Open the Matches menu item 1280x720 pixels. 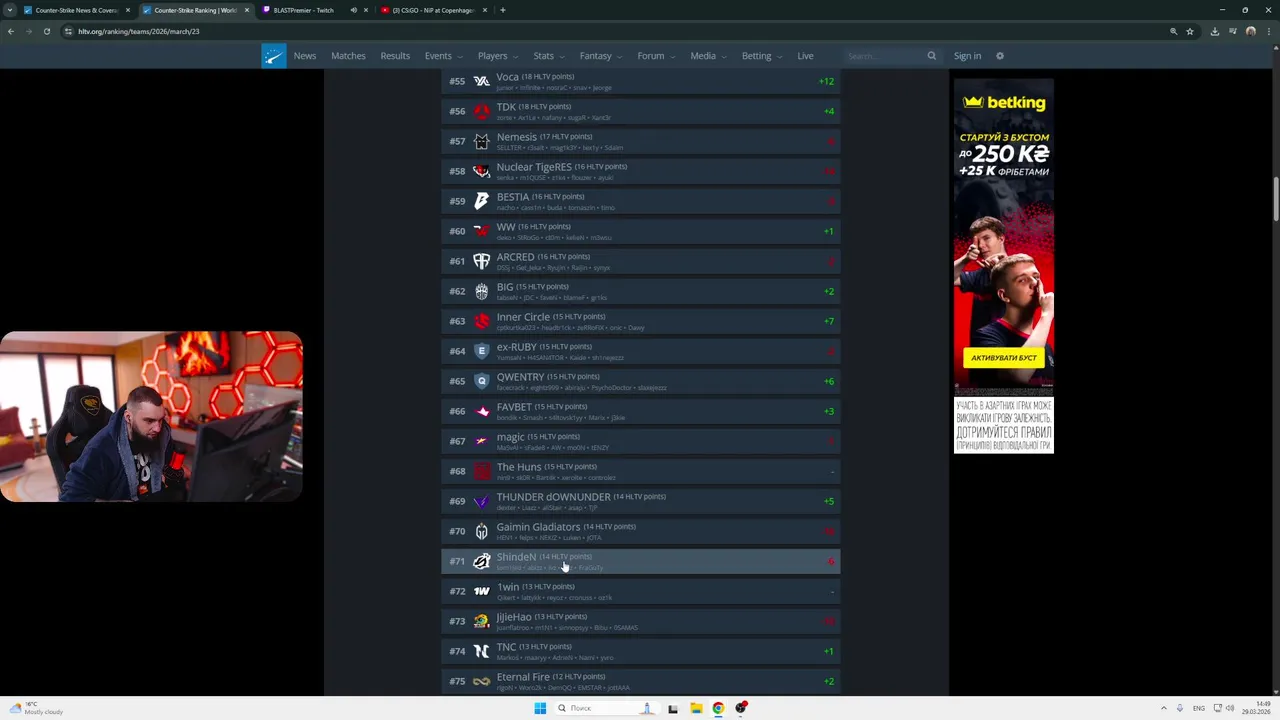(348, 56)
